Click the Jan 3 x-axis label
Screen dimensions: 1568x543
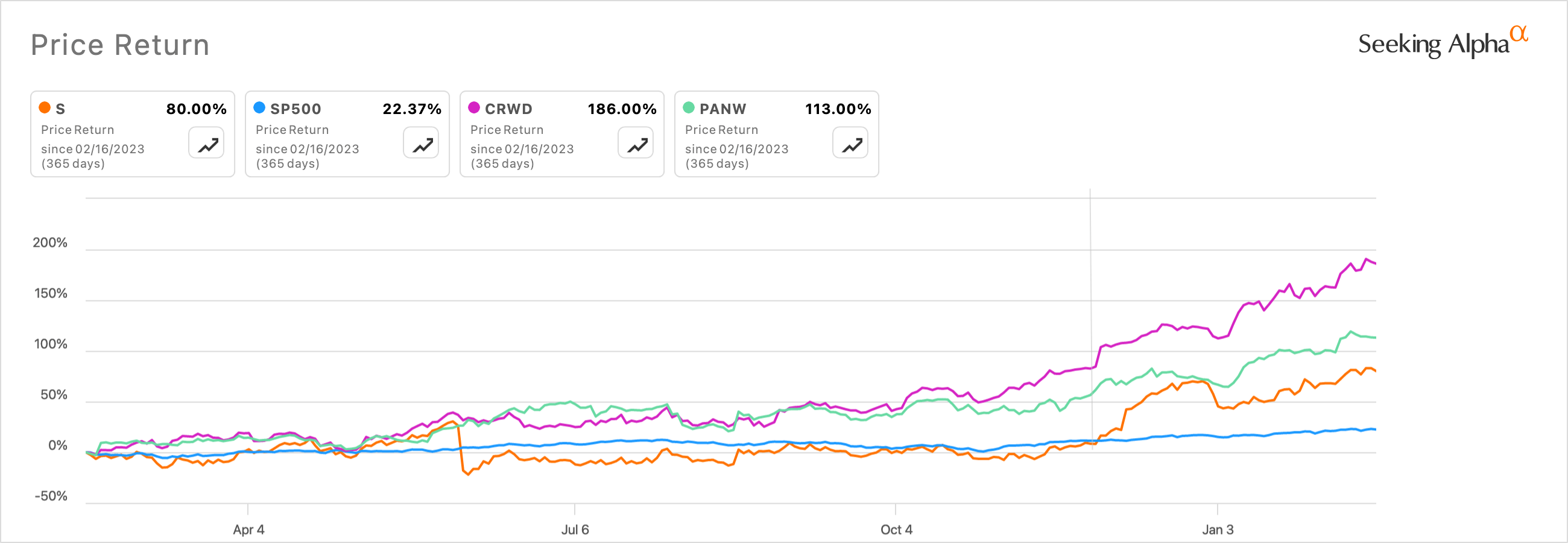(1218, 530)
